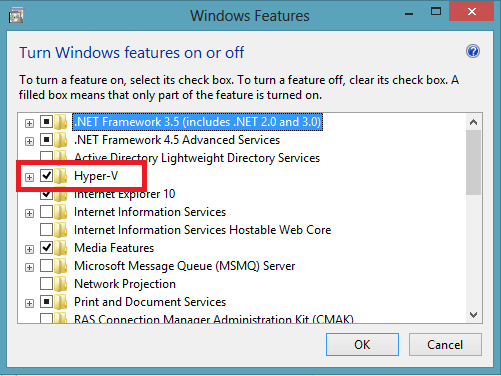The width and height of the screenshot is (501, 376).
Task: Select Active Directory Lightweight Directory Services item
Action: (197, 158)
